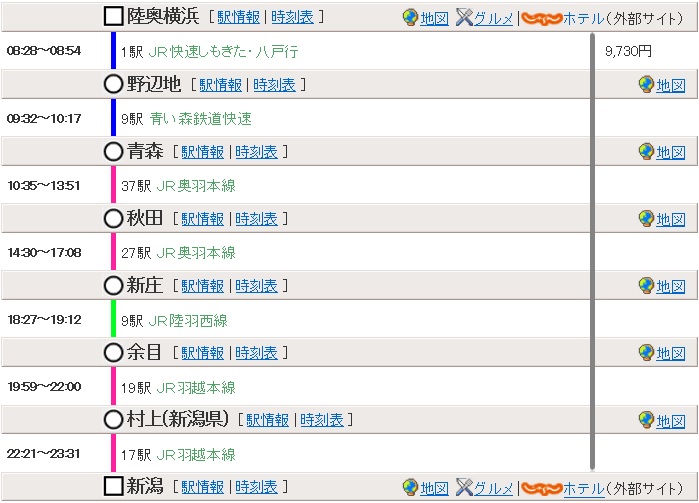Click globe map icon in 秋田 row
Screen dimensions: 699x503
tap(646, 219)
